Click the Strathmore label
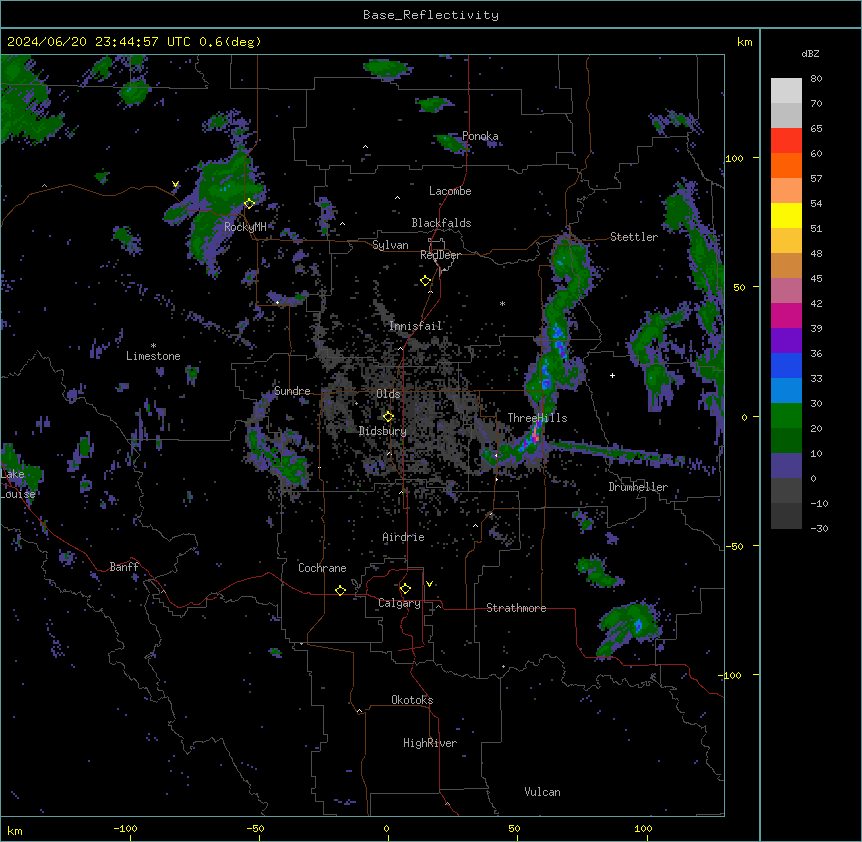This screenshot has width=862, height=842. (x=516, y=608)
